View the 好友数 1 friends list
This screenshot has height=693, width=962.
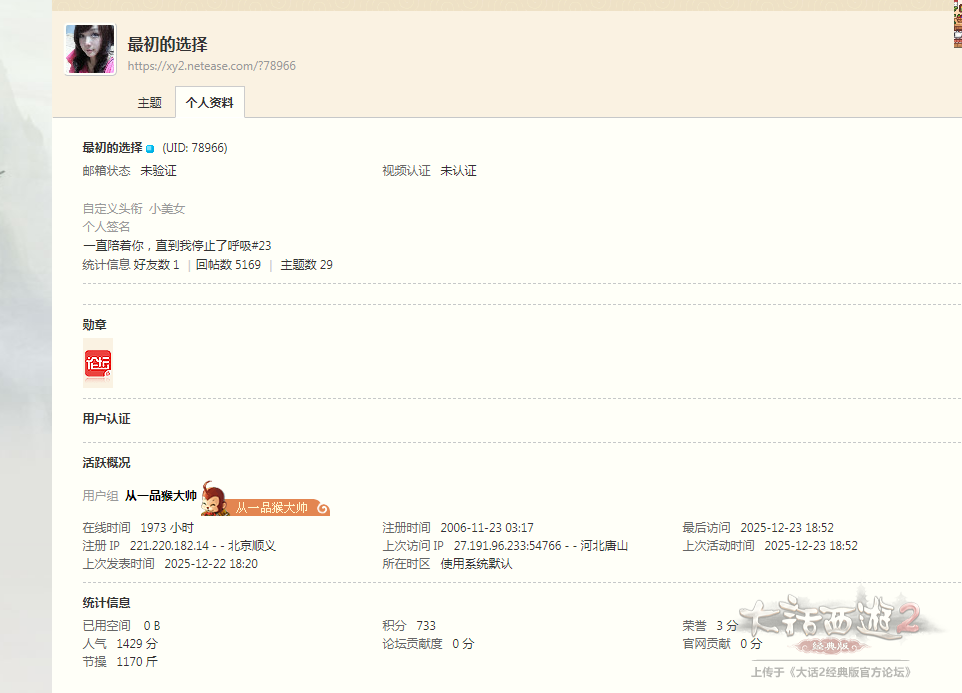click(x=156, y=265)
